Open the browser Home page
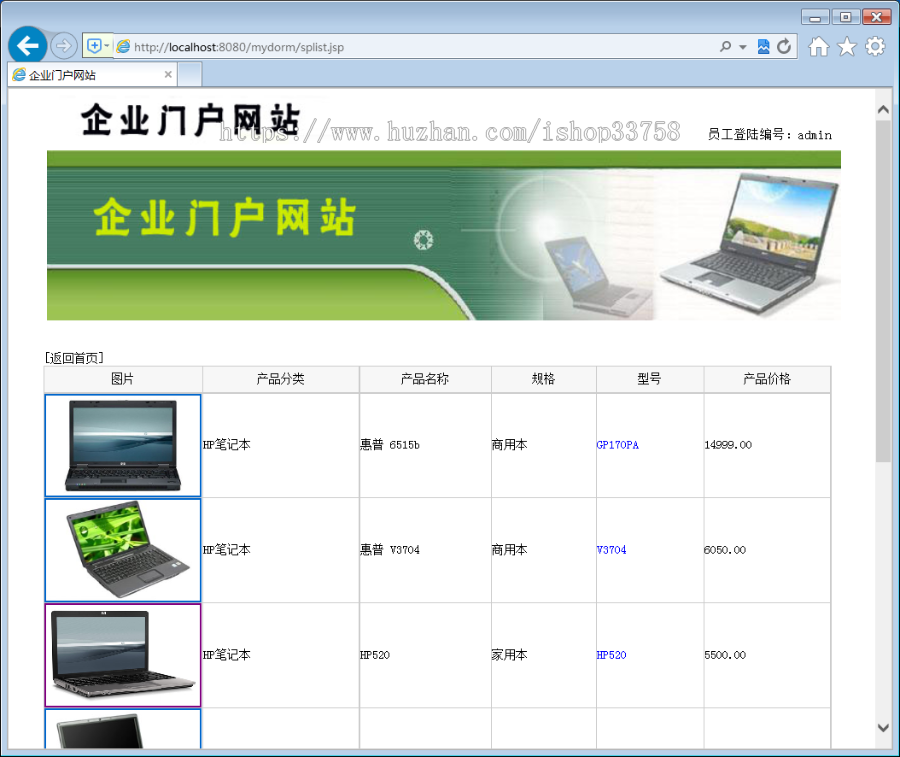This screenshot has height=757, width=900. point(818,46)
